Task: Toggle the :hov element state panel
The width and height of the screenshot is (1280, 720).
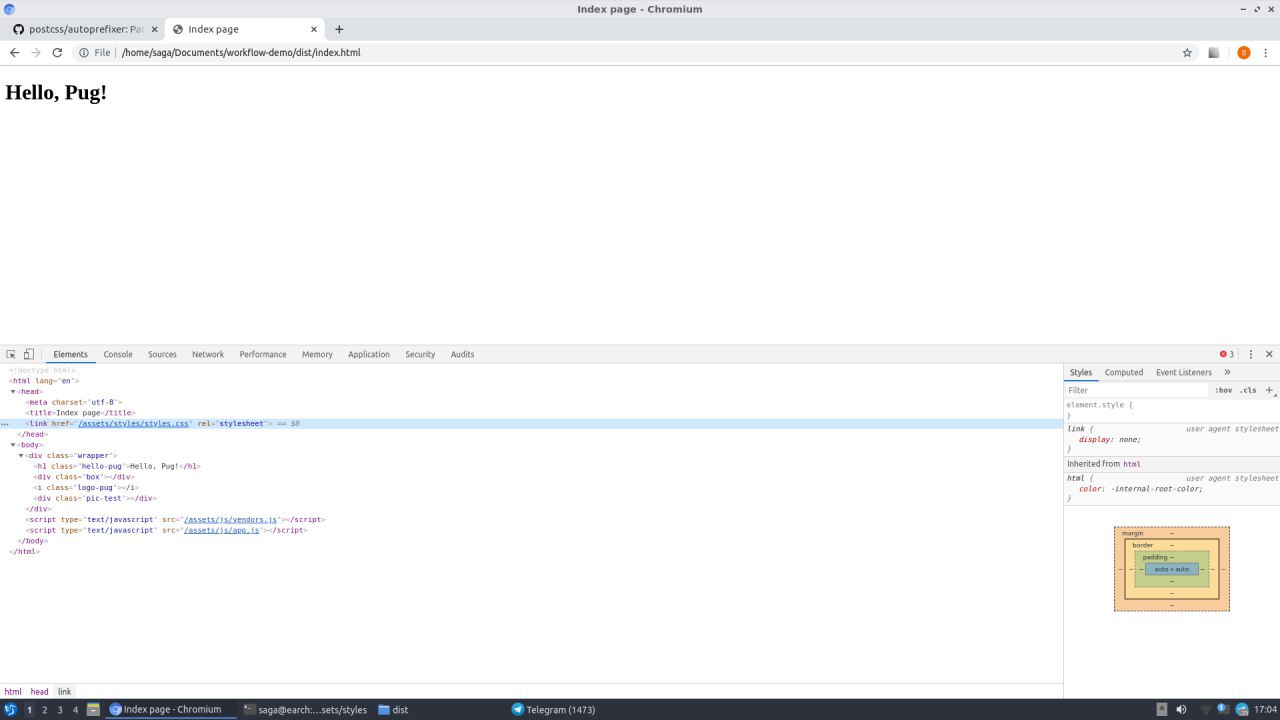Action: tap(1224, 390)
